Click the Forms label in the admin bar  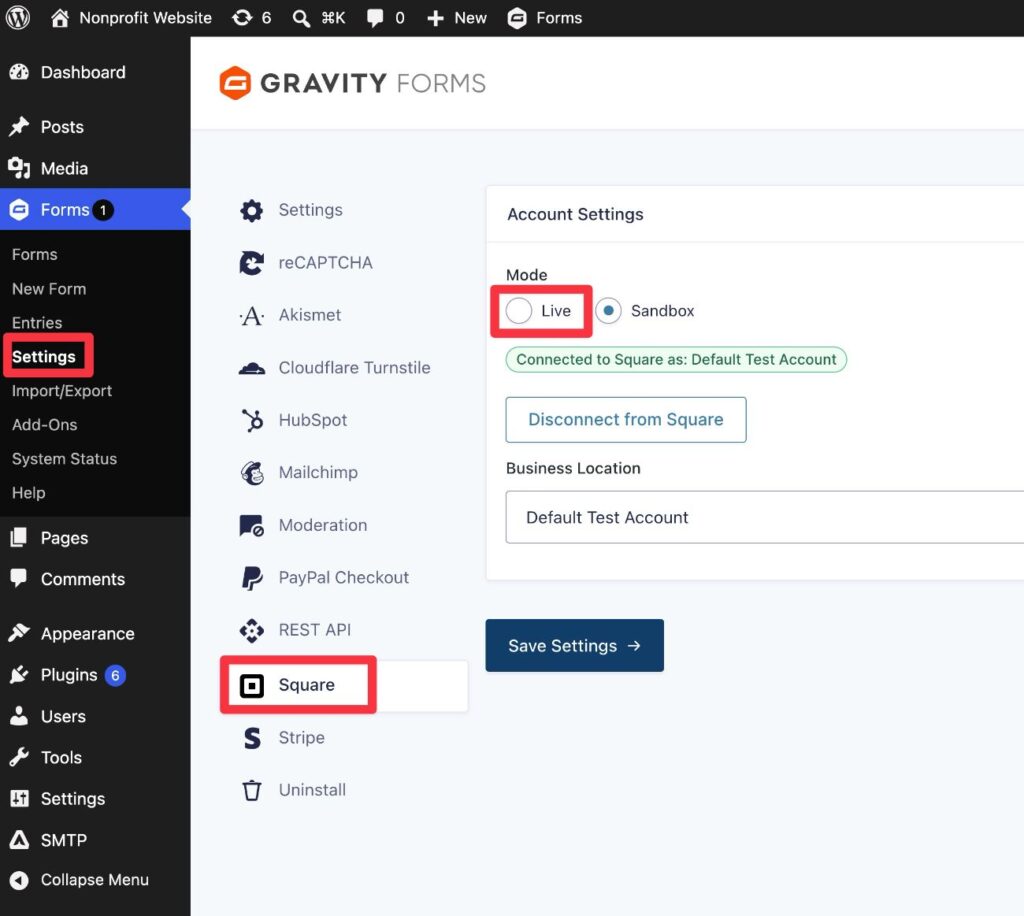coord(559,18)
